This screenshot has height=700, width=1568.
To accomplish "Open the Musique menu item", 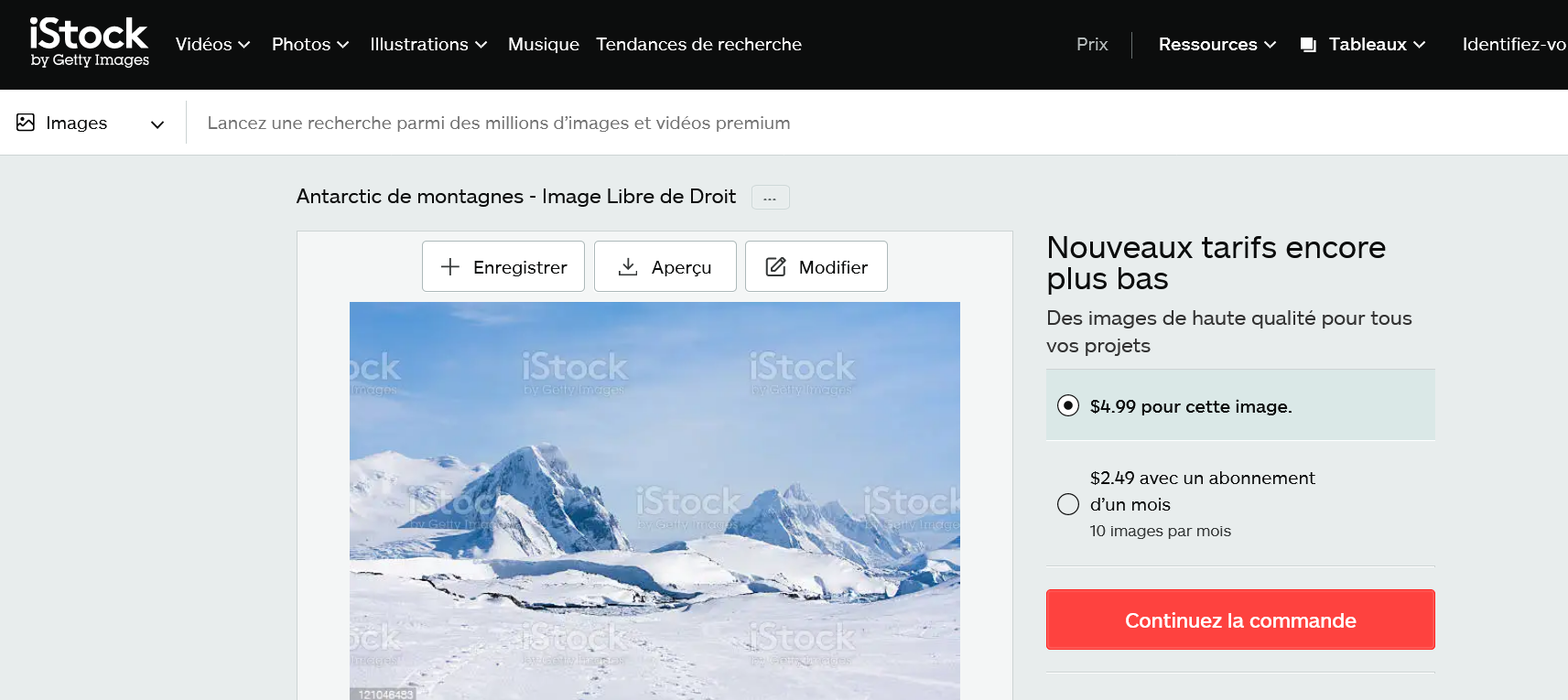I will [x=544, y=44].
